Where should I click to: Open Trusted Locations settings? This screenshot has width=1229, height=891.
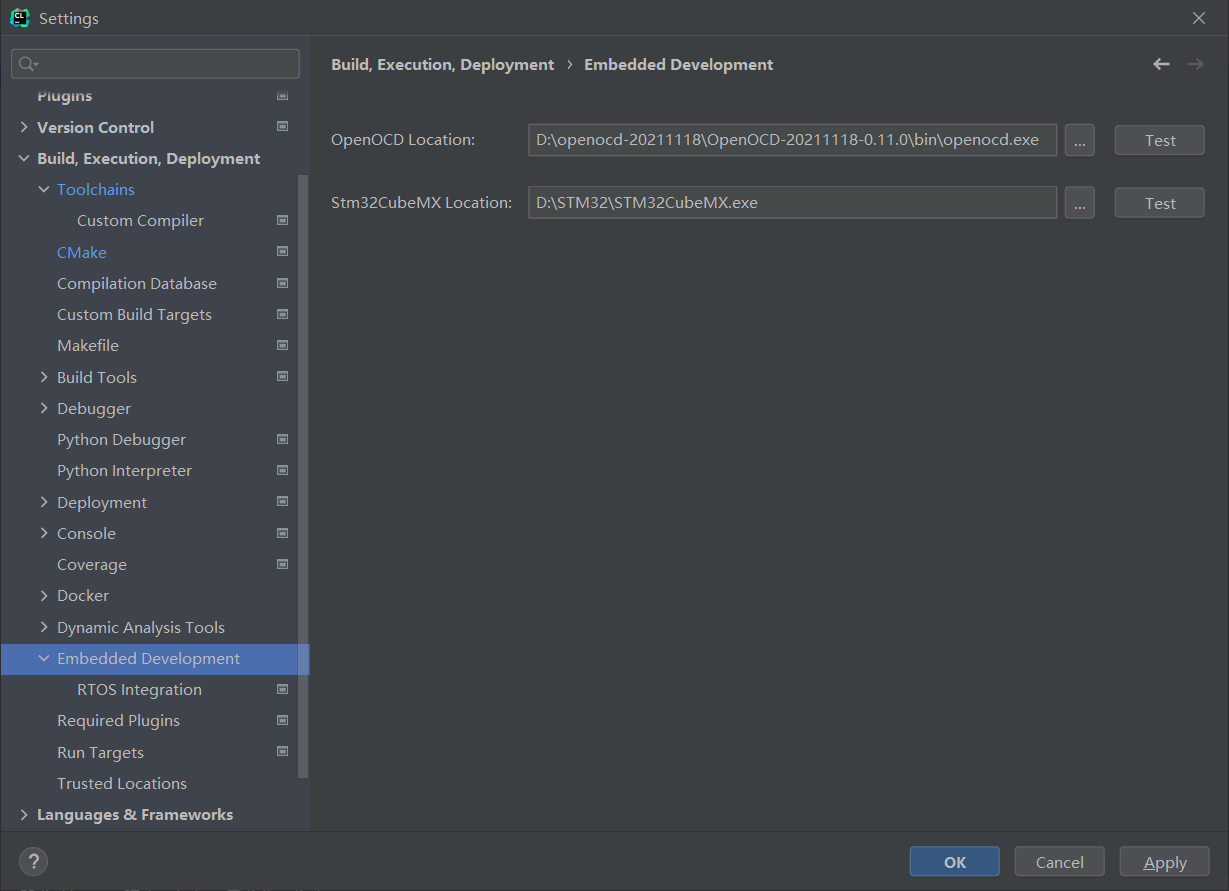pos(122,783)
